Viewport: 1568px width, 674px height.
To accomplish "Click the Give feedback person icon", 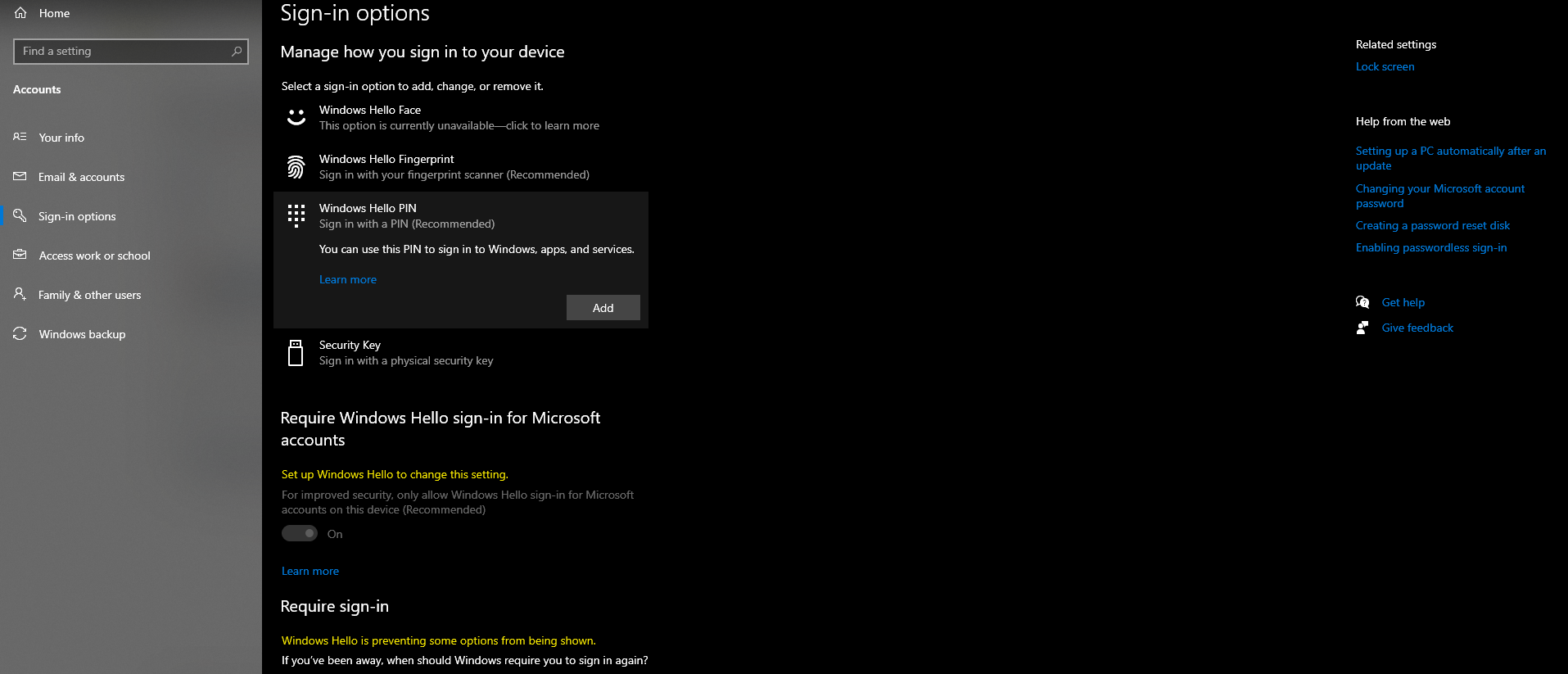I will pyautogui.click(x=1362, y=328).
